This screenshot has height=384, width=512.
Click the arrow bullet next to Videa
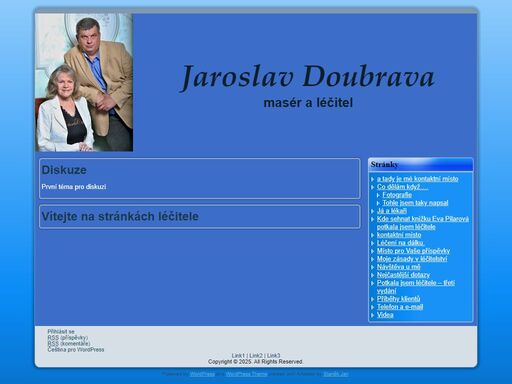(x=373, y=315)
